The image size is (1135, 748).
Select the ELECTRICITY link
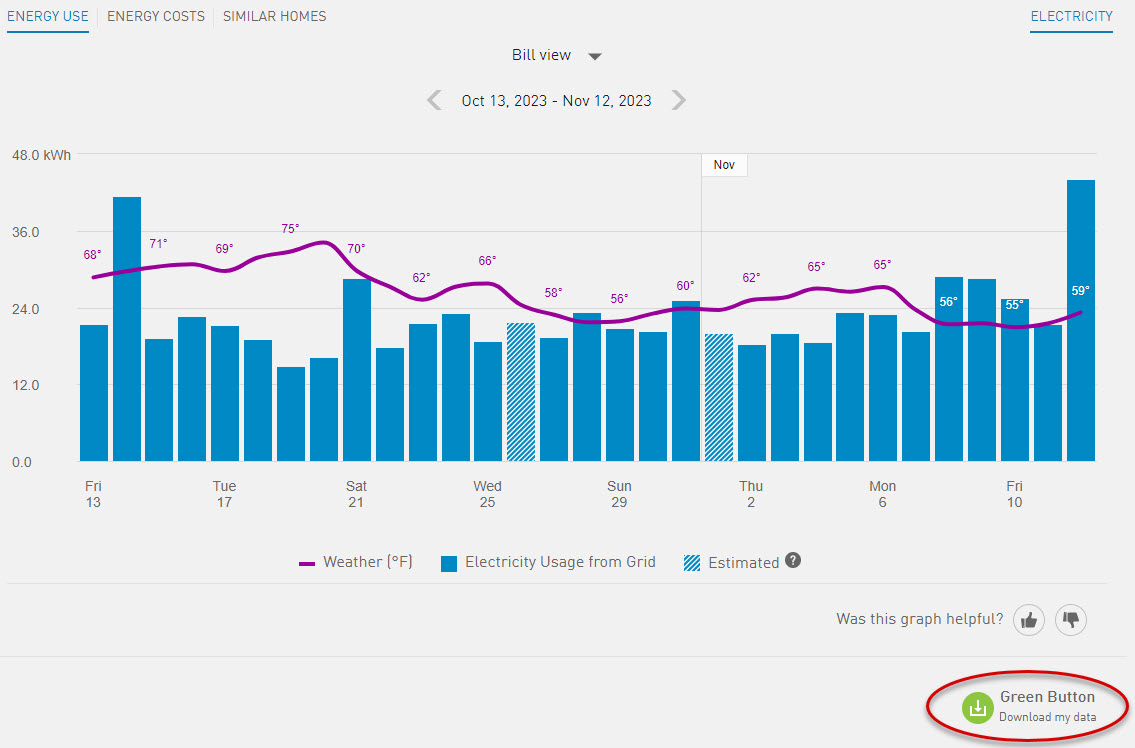pyautogui.click(x=1071, y=16)
